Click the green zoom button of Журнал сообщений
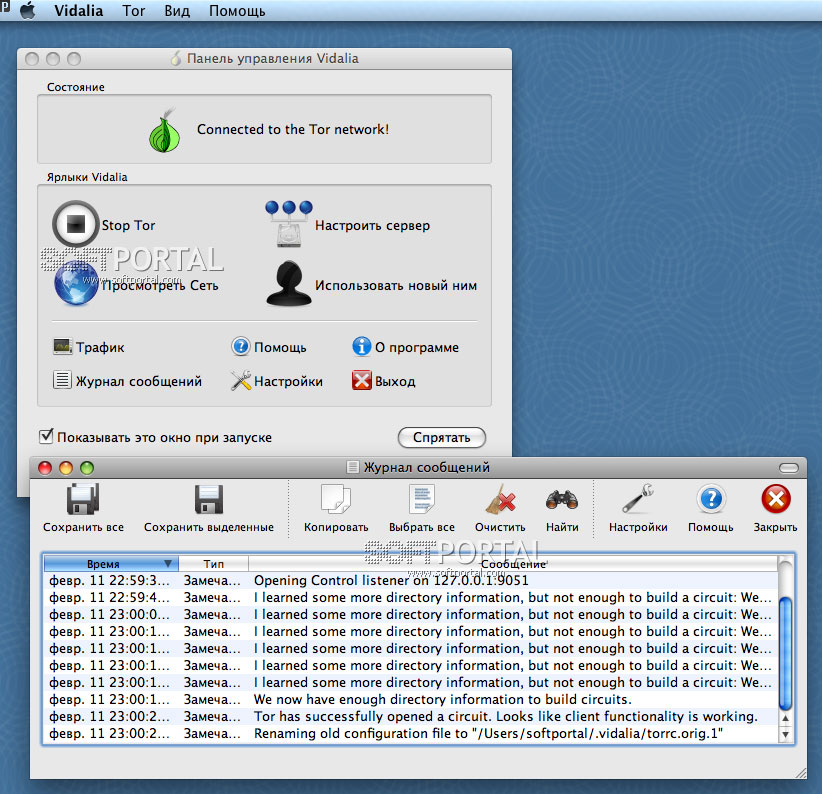The height and width of the screenshot is (794, 822). (87, 467)
